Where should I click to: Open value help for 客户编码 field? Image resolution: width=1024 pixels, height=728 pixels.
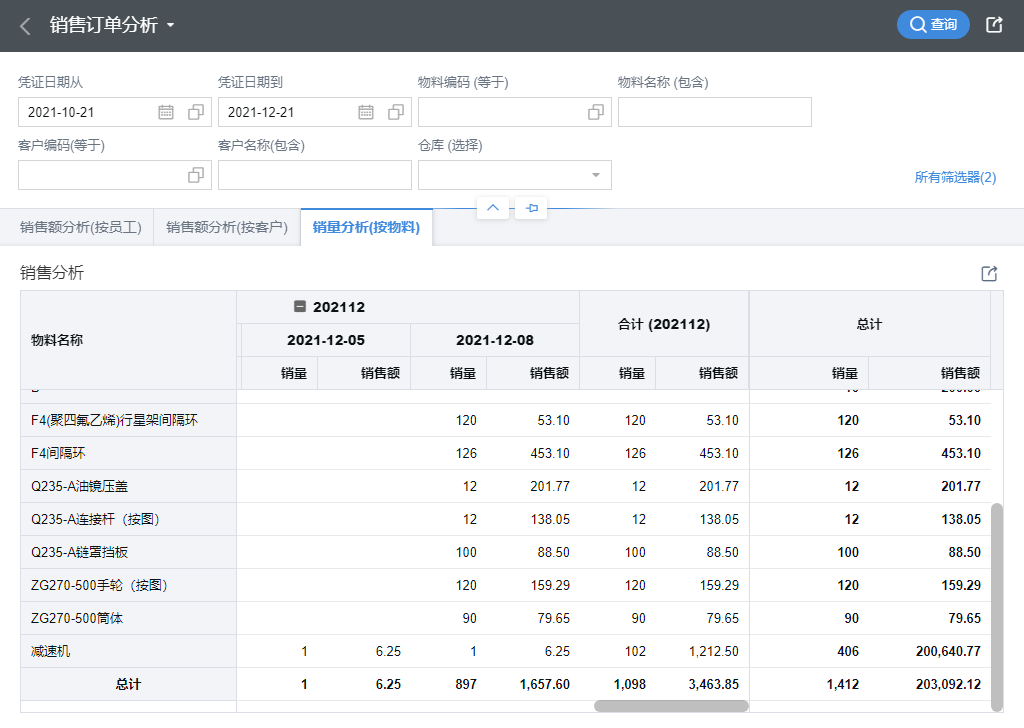click(196, 175)
